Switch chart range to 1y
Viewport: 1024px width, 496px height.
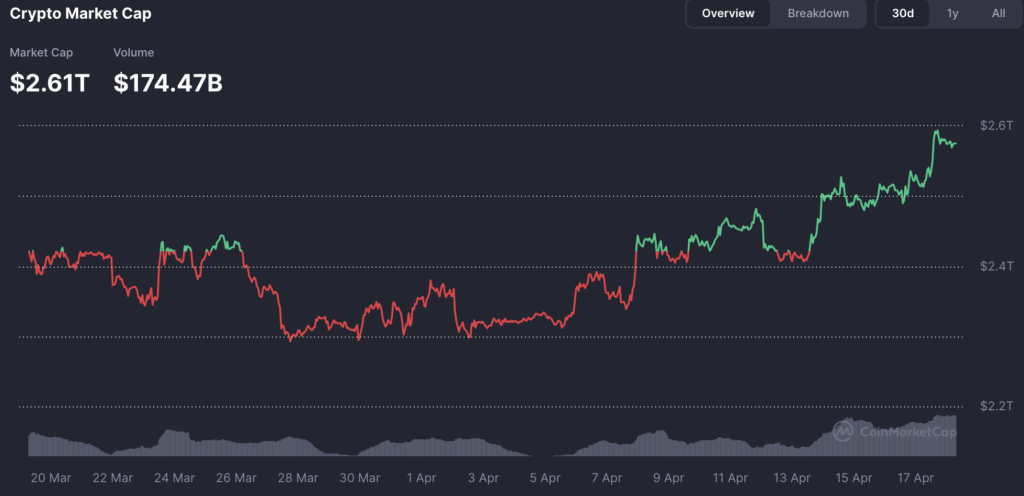point(952,14)
